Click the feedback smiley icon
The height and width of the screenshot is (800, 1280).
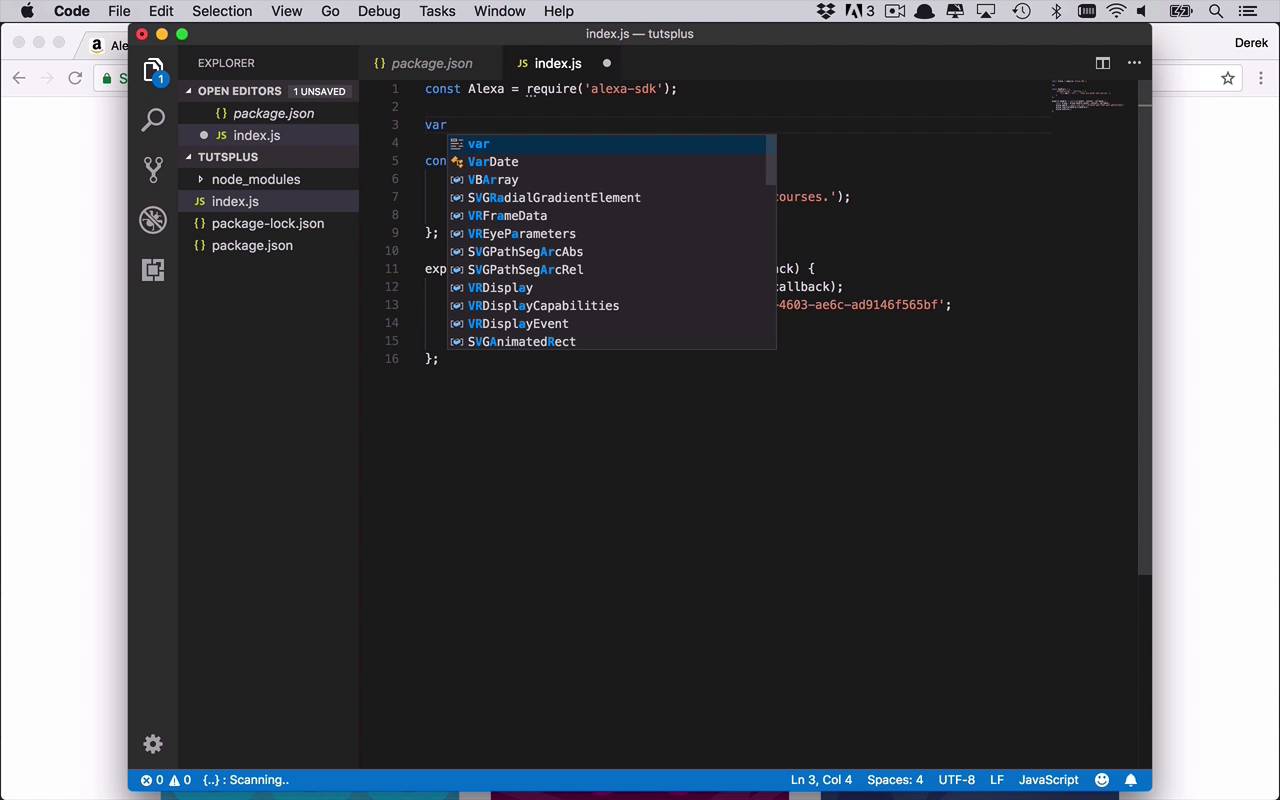tap(1102, 780)
